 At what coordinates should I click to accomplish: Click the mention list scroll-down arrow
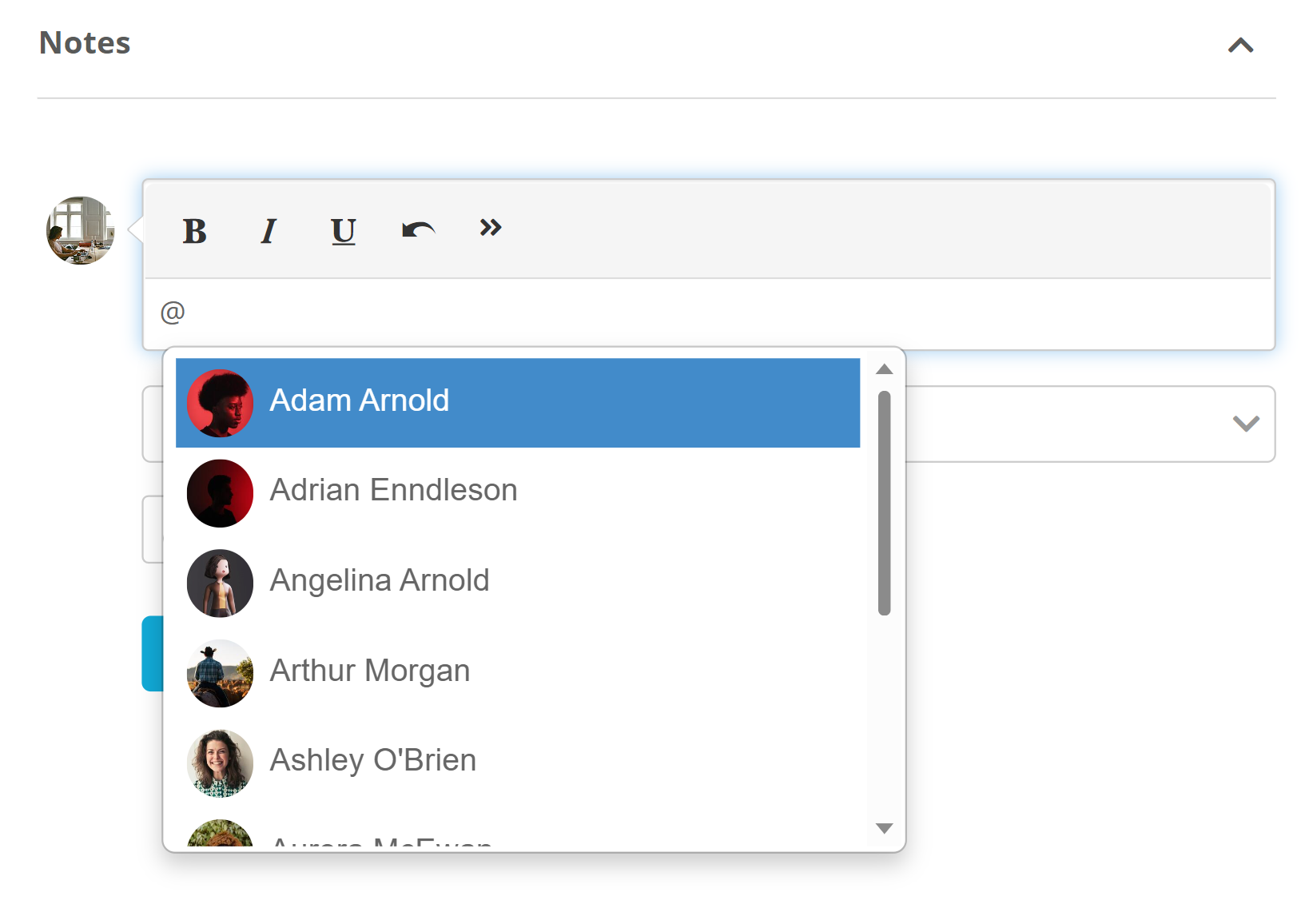(x=884, y=828)
